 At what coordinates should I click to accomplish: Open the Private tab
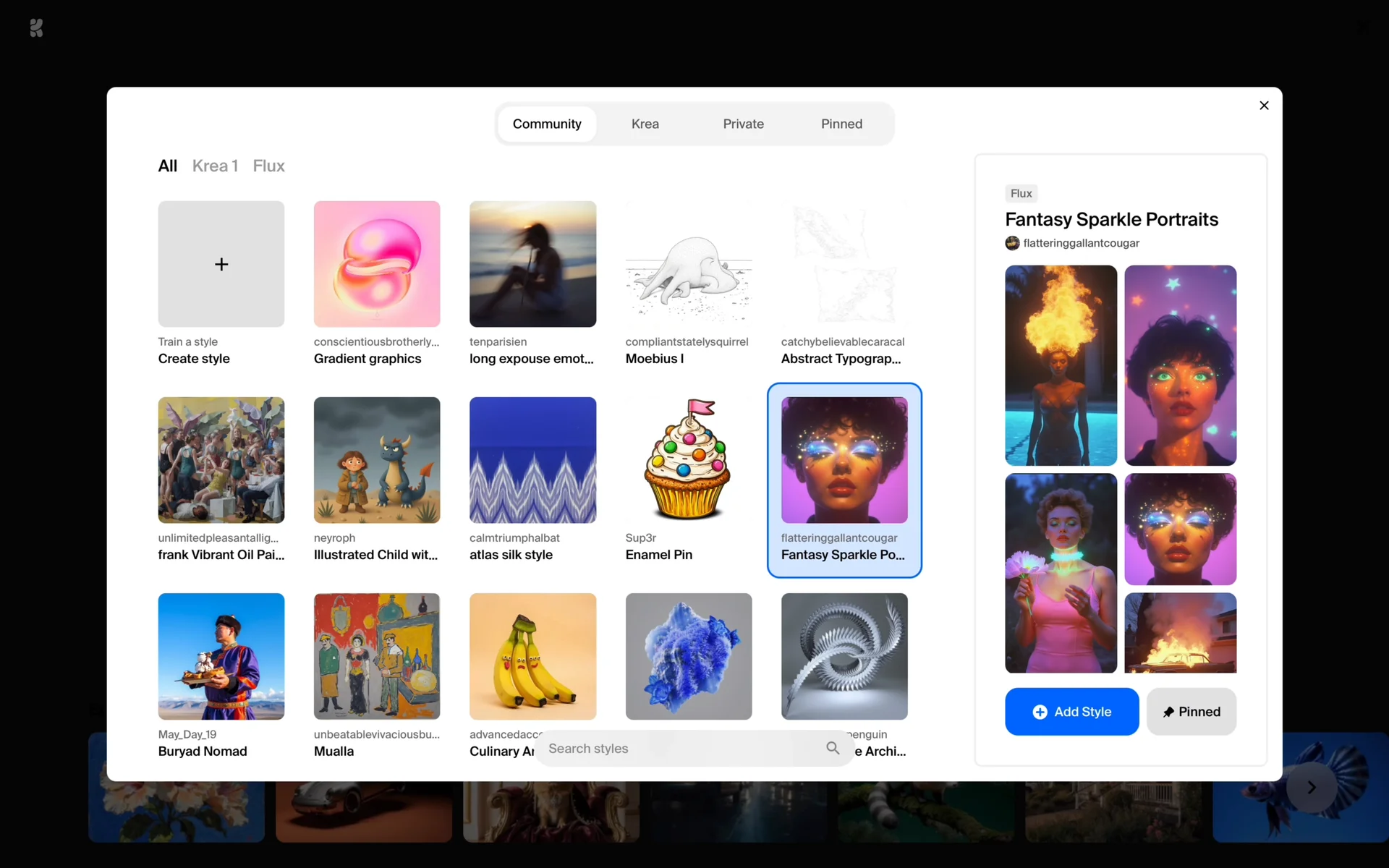pyautogui.click(x=743, y=124)
